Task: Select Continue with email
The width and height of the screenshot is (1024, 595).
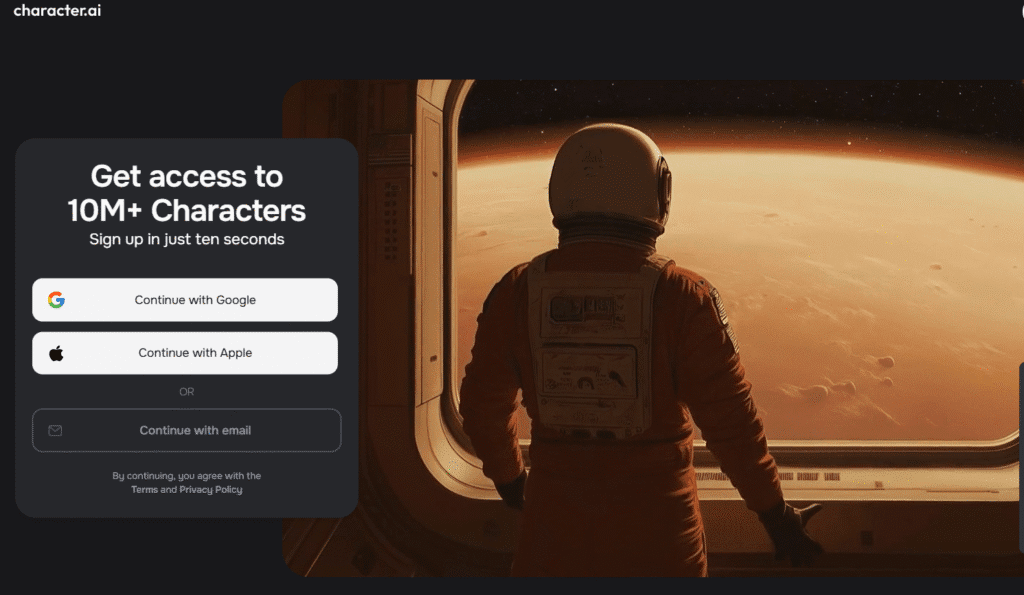Action: pyautogui.click(x=187, y=430)
